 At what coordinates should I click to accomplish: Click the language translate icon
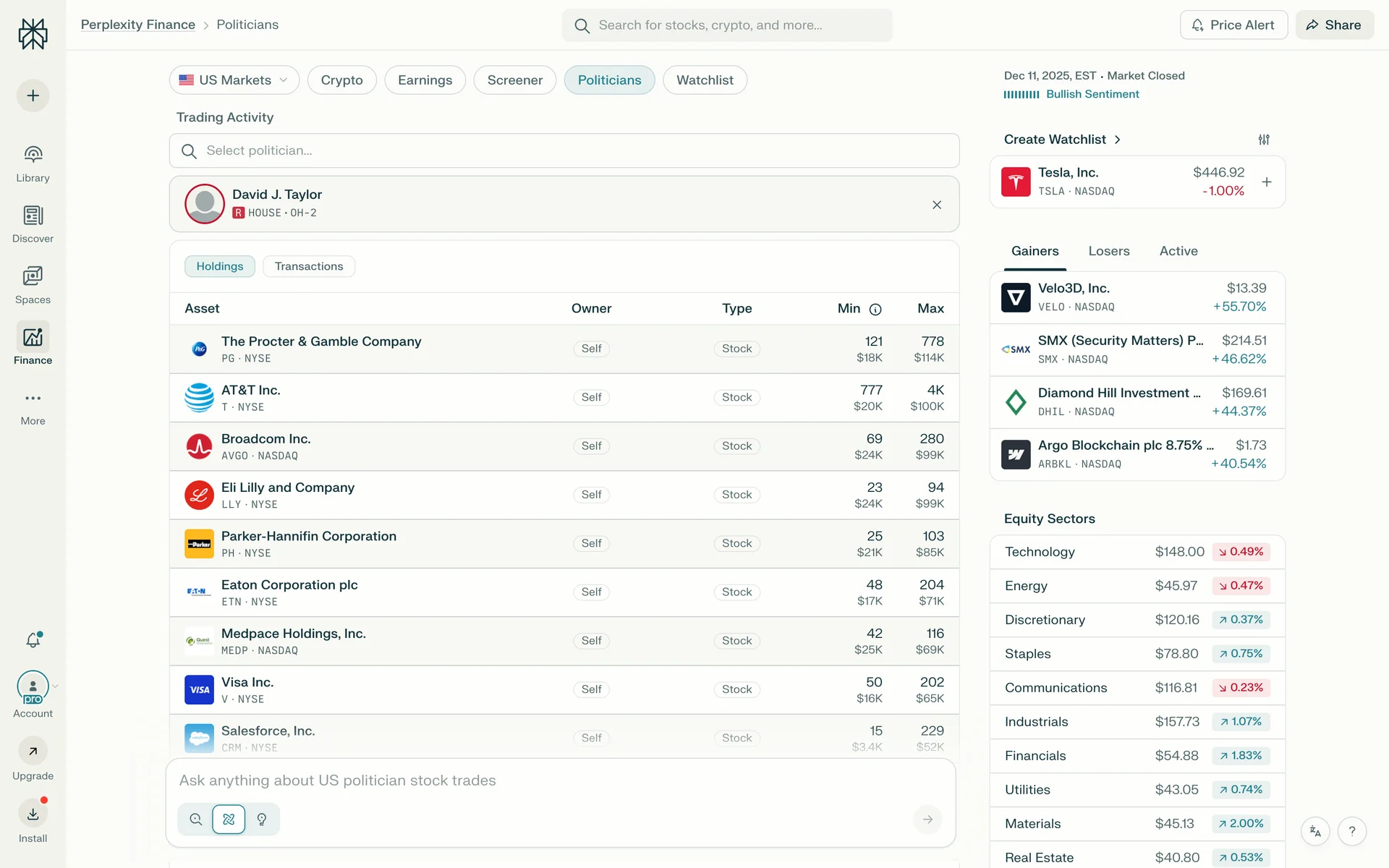1315,831
